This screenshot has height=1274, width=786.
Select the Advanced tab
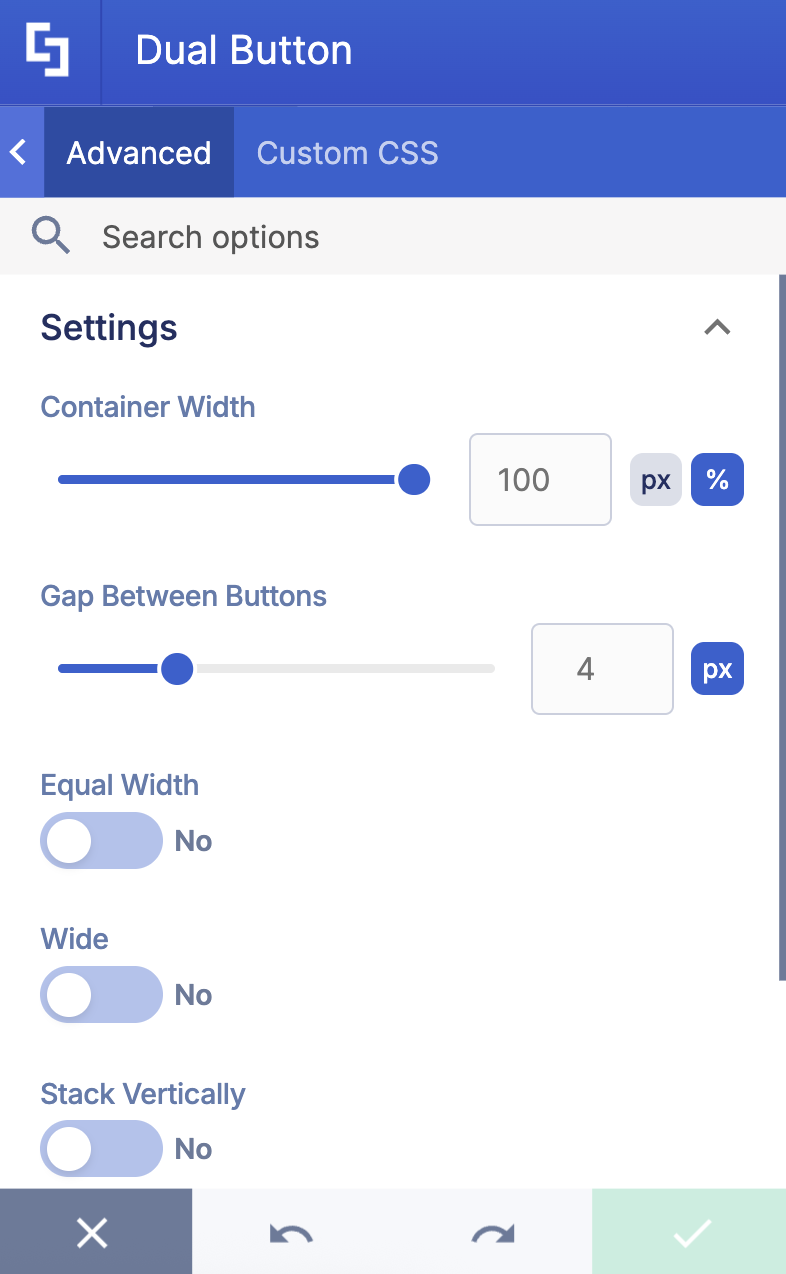[x=138, y=152]
